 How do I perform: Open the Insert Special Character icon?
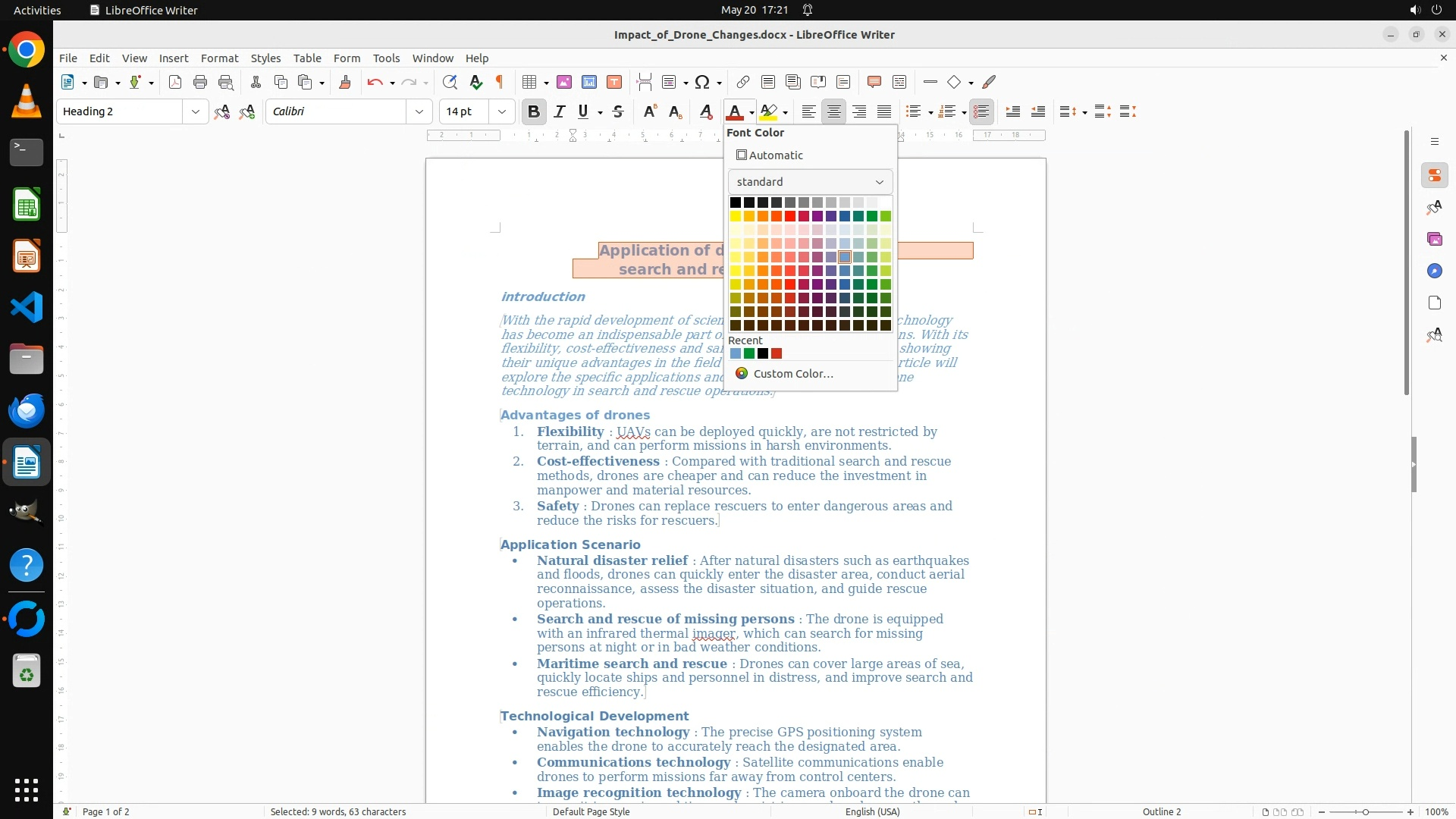coord(702,82)
